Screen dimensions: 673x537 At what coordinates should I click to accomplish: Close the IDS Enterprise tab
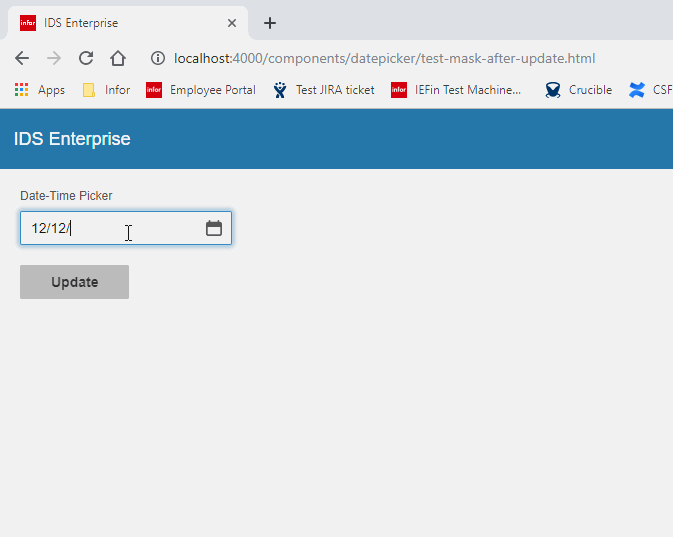(x=232, y=23)
